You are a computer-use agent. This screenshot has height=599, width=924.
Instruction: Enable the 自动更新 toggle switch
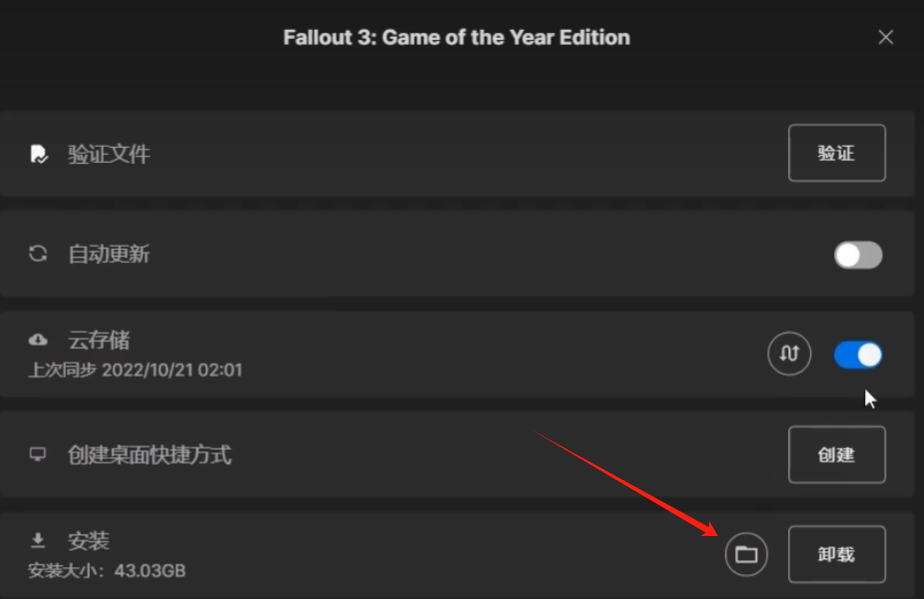coord(858,255)
